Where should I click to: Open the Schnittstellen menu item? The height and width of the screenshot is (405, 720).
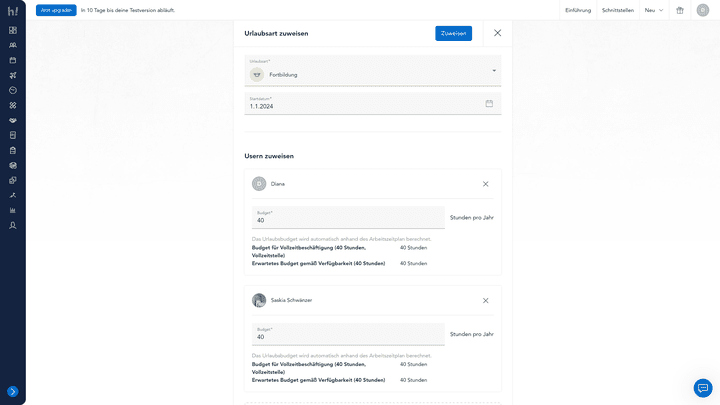click(617, 10)
